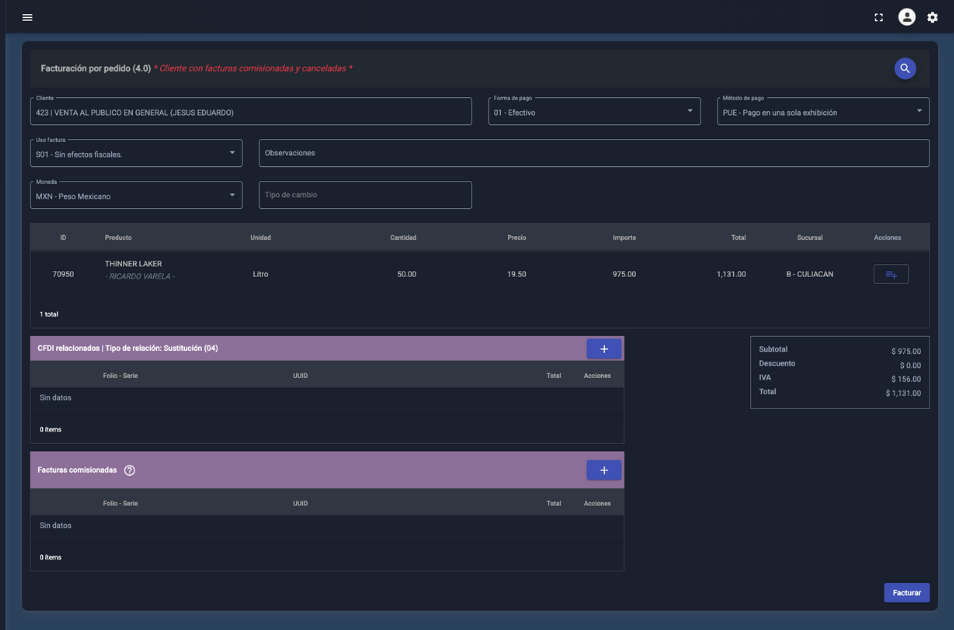Click into the Observaciones field

pos(593,153)
